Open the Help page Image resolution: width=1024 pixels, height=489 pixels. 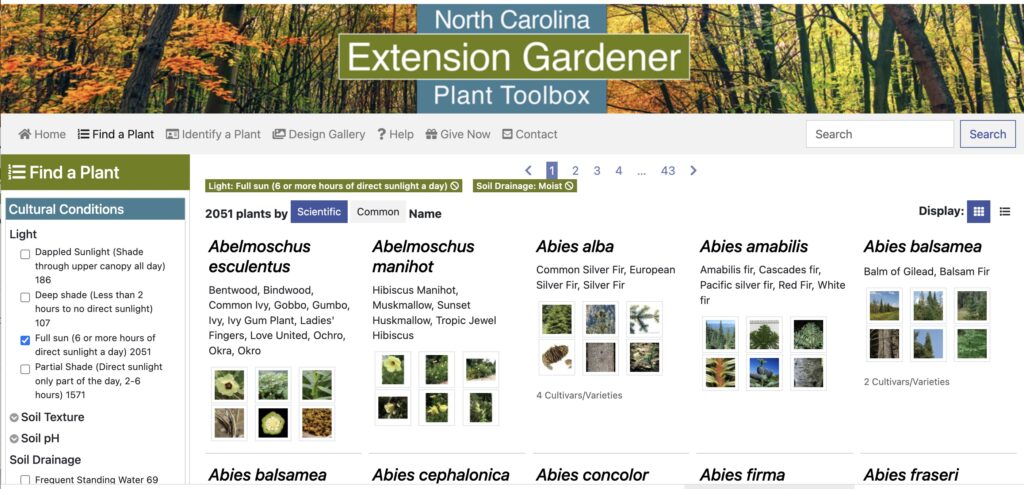tap(395, 134)
